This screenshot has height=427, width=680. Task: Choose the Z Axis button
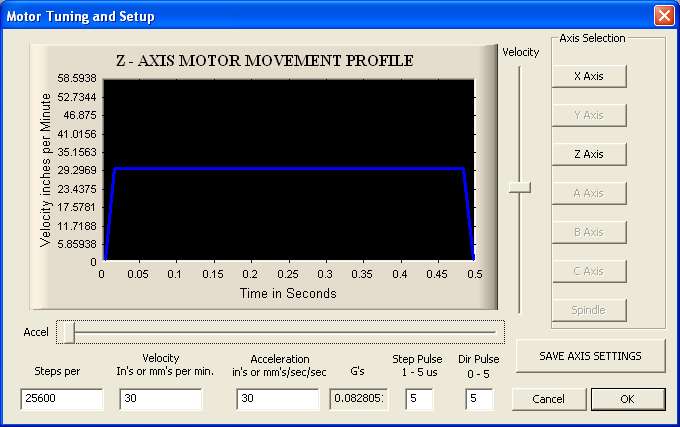(x=589, y=154)
